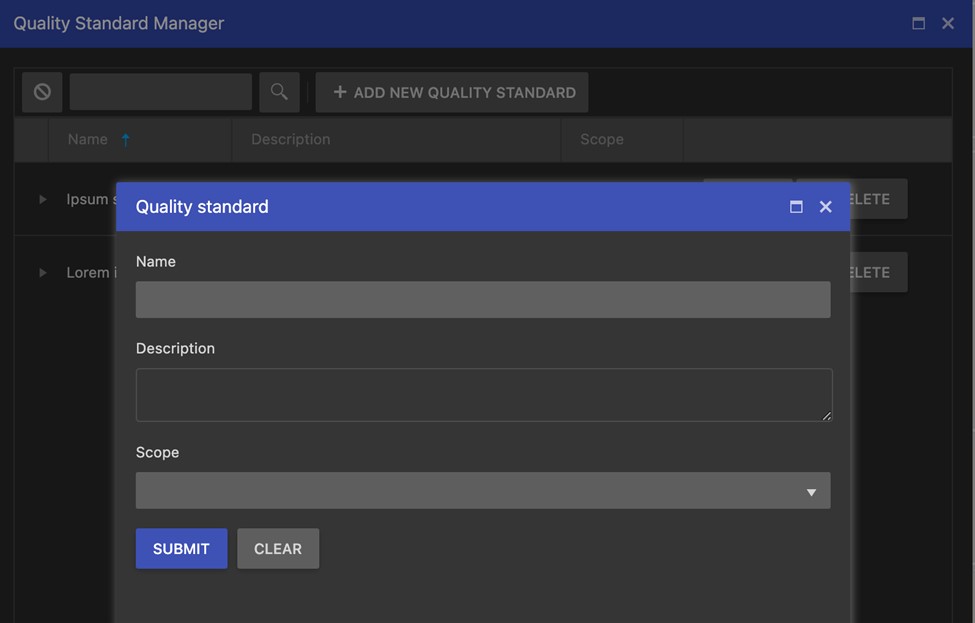This screenshot has width=975, height=623.
Task: Sort the table by Name column
Action: [88, 140]
